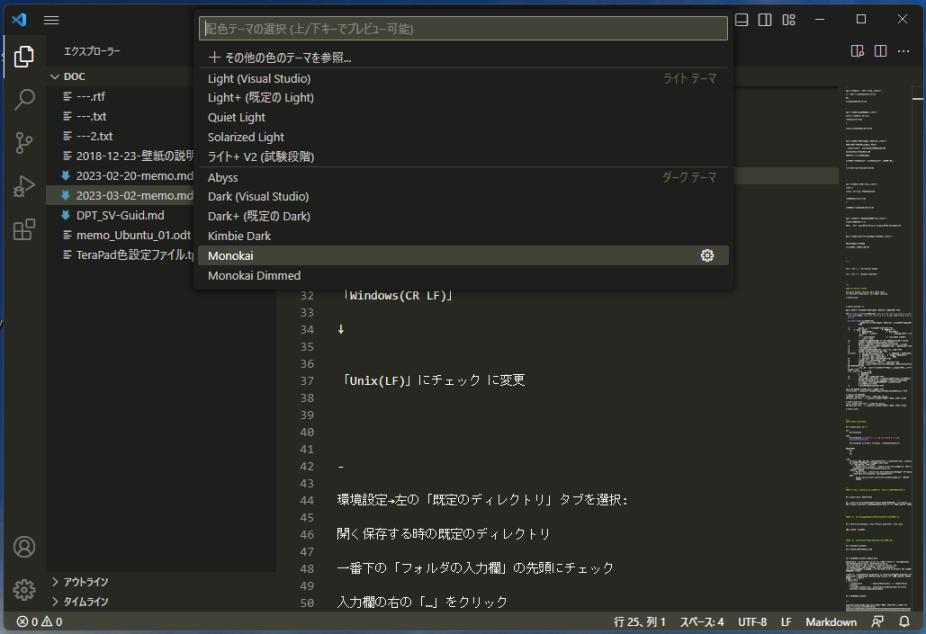
Task: Change indentation via スペース: 4 status item
Action: click(702, 622)
